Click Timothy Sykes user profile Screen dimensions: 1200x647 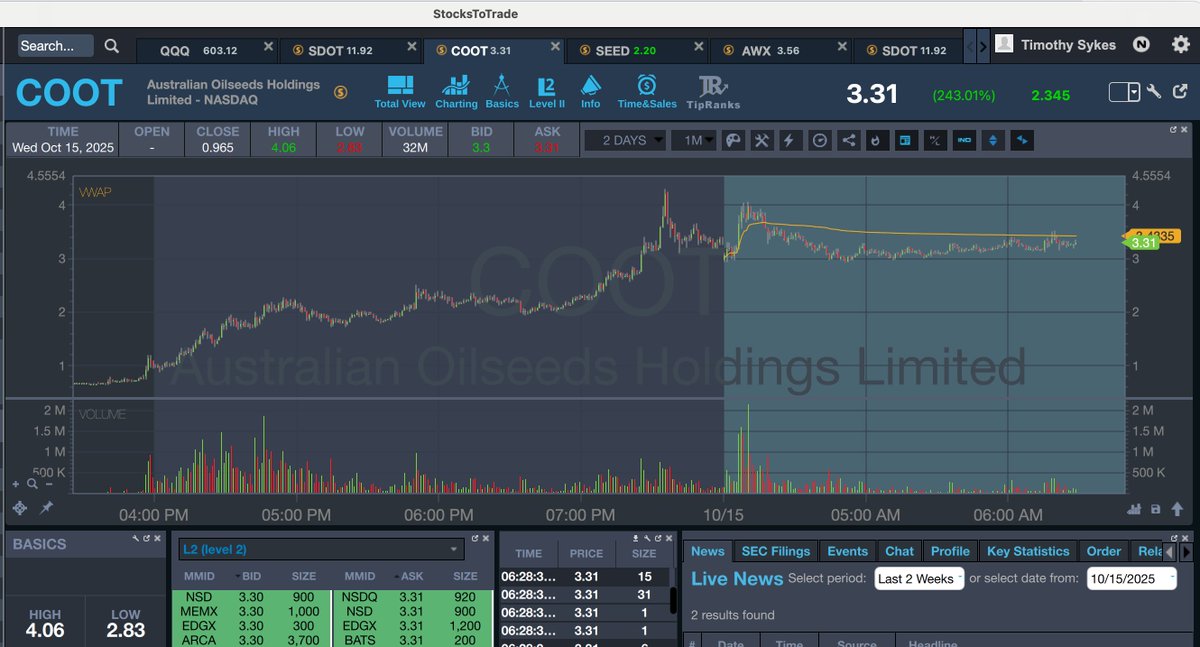point(1057,45)
